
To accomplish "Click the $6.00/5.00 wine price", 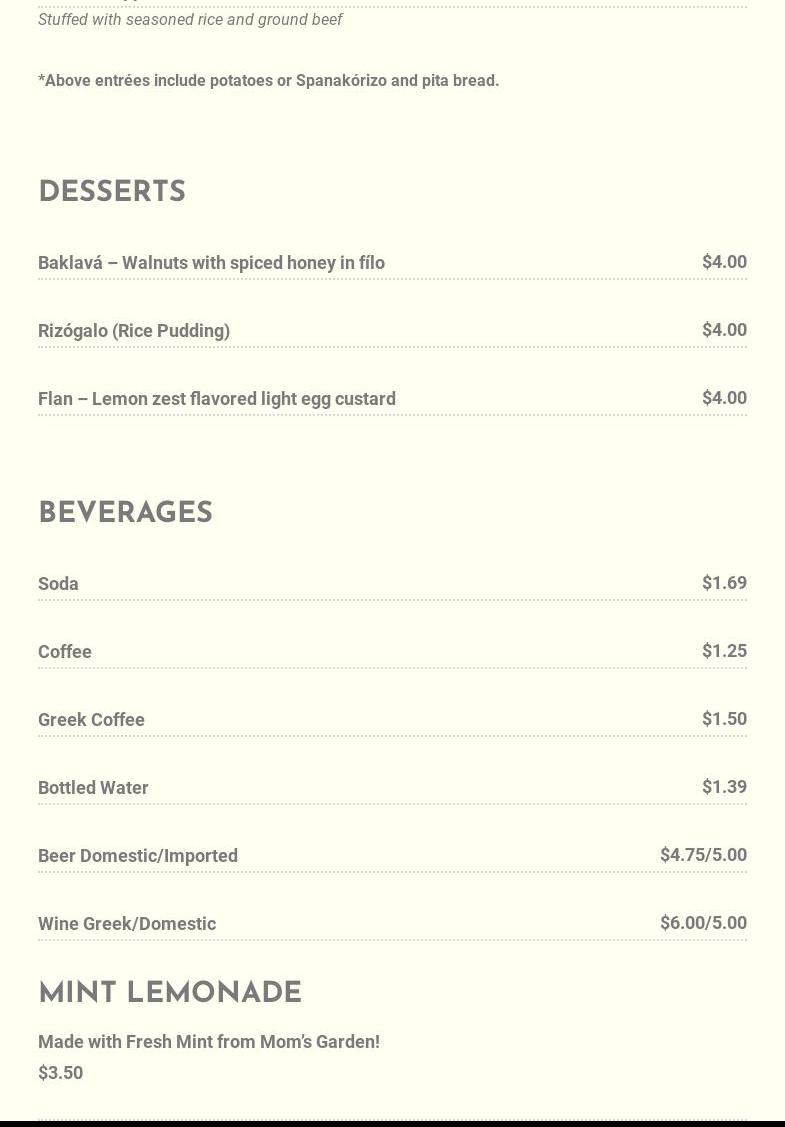I will pyautogui.click(x=703, y=922).
